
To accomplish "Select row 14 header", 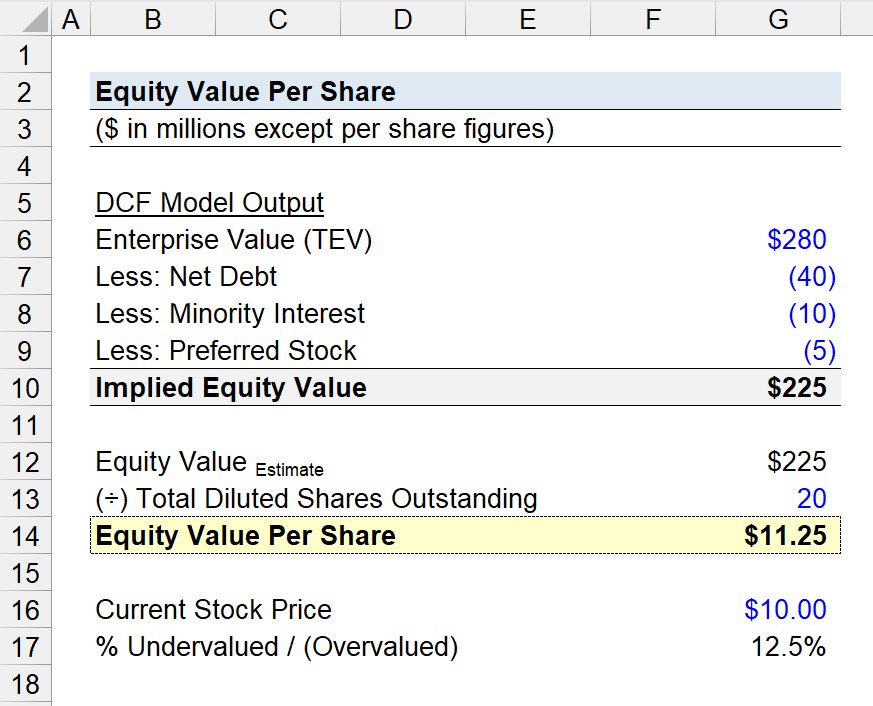I will point(26,536).
